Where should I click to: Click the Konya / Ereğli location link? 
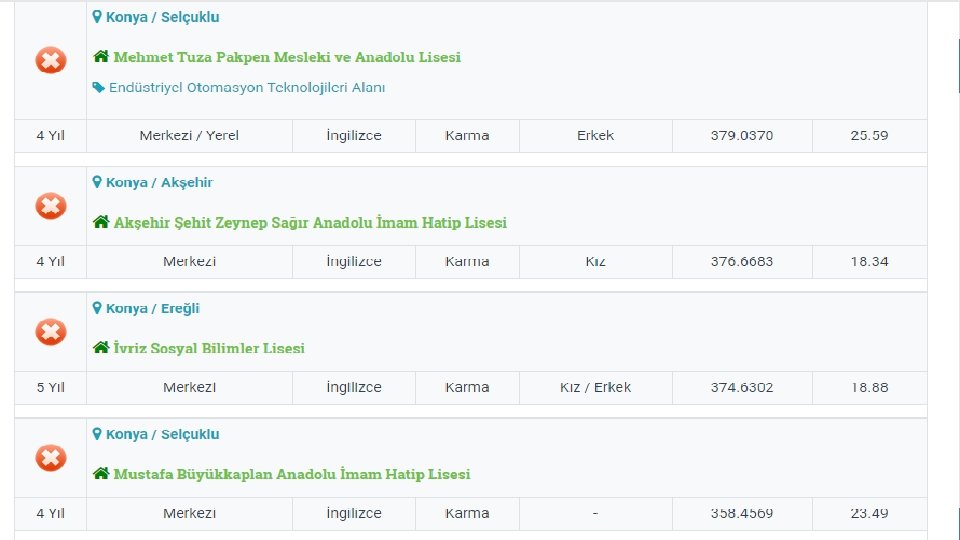(x=153, y=308)
